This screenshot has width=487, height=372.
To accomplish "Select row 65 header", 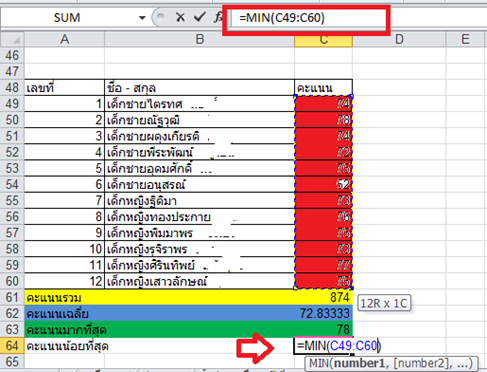I will (x=12, y=362).
